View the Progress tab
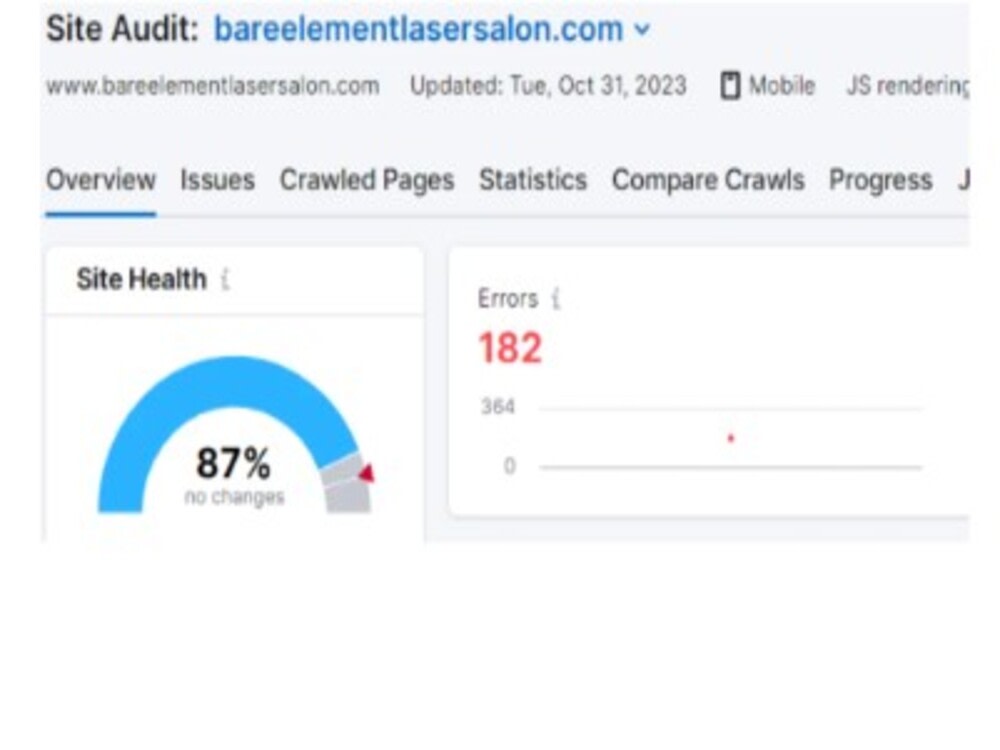The height and width of the screenshot is (750, 1000). tap(880, 180)
